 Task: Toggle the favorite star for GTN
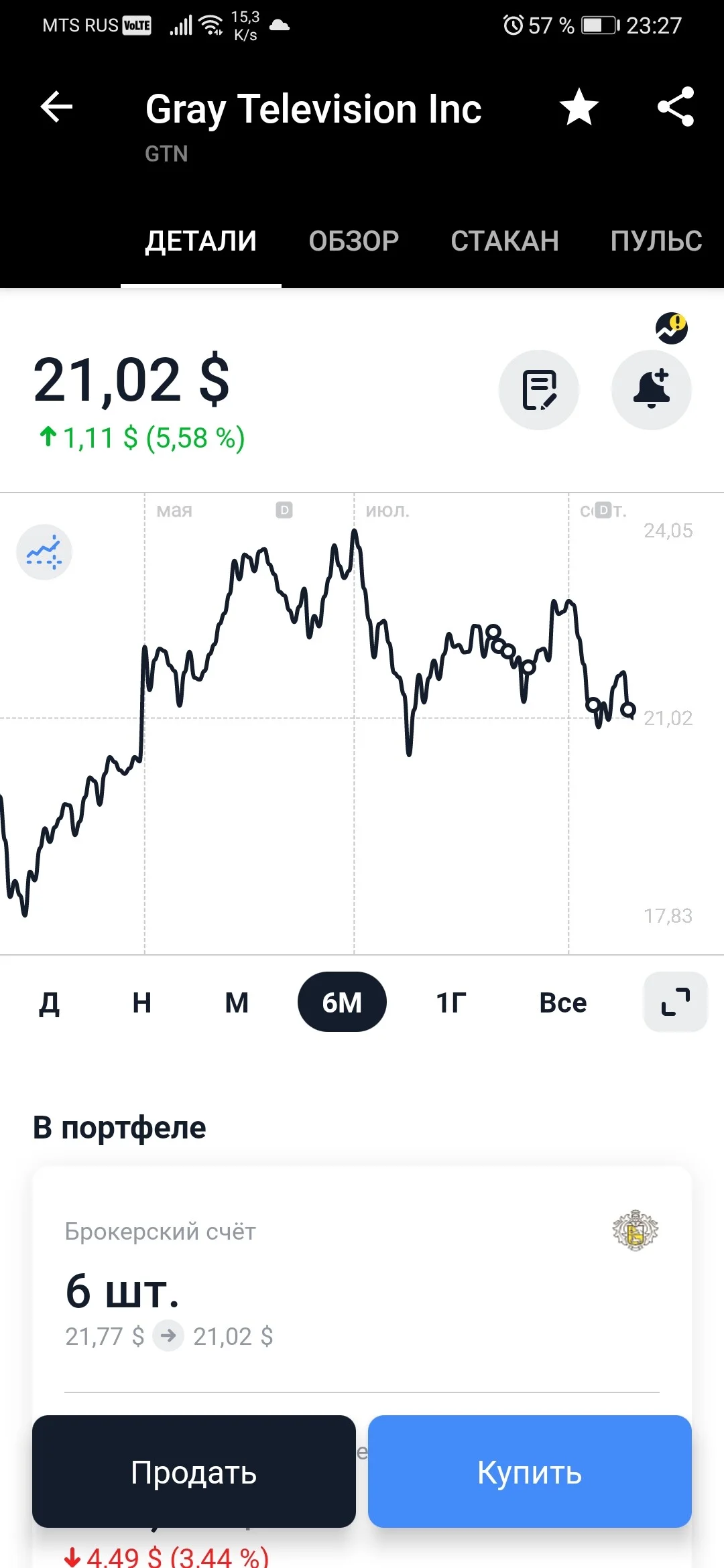[579, 107]
